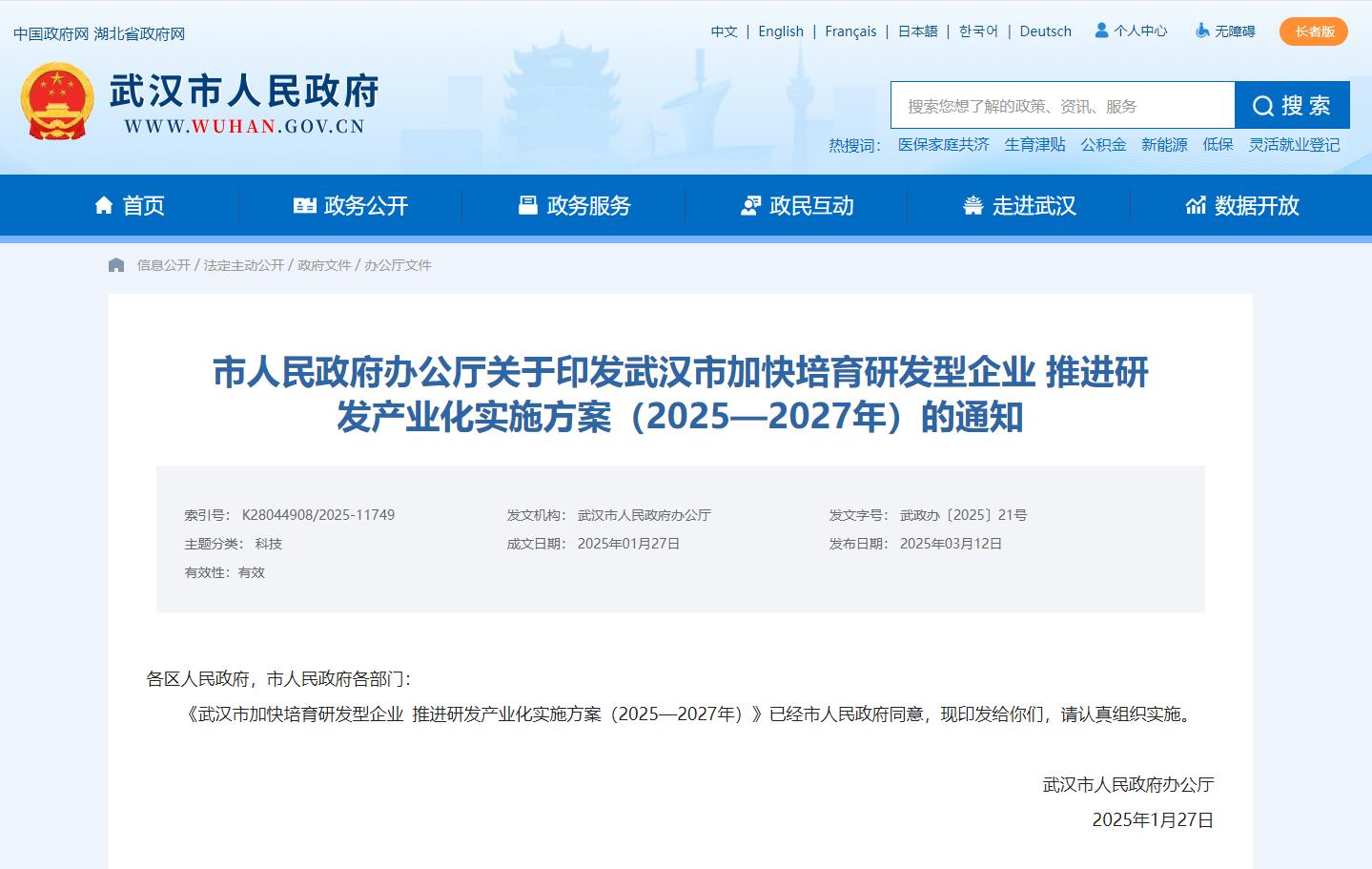Select Deutsch language option

(1045, 31)
